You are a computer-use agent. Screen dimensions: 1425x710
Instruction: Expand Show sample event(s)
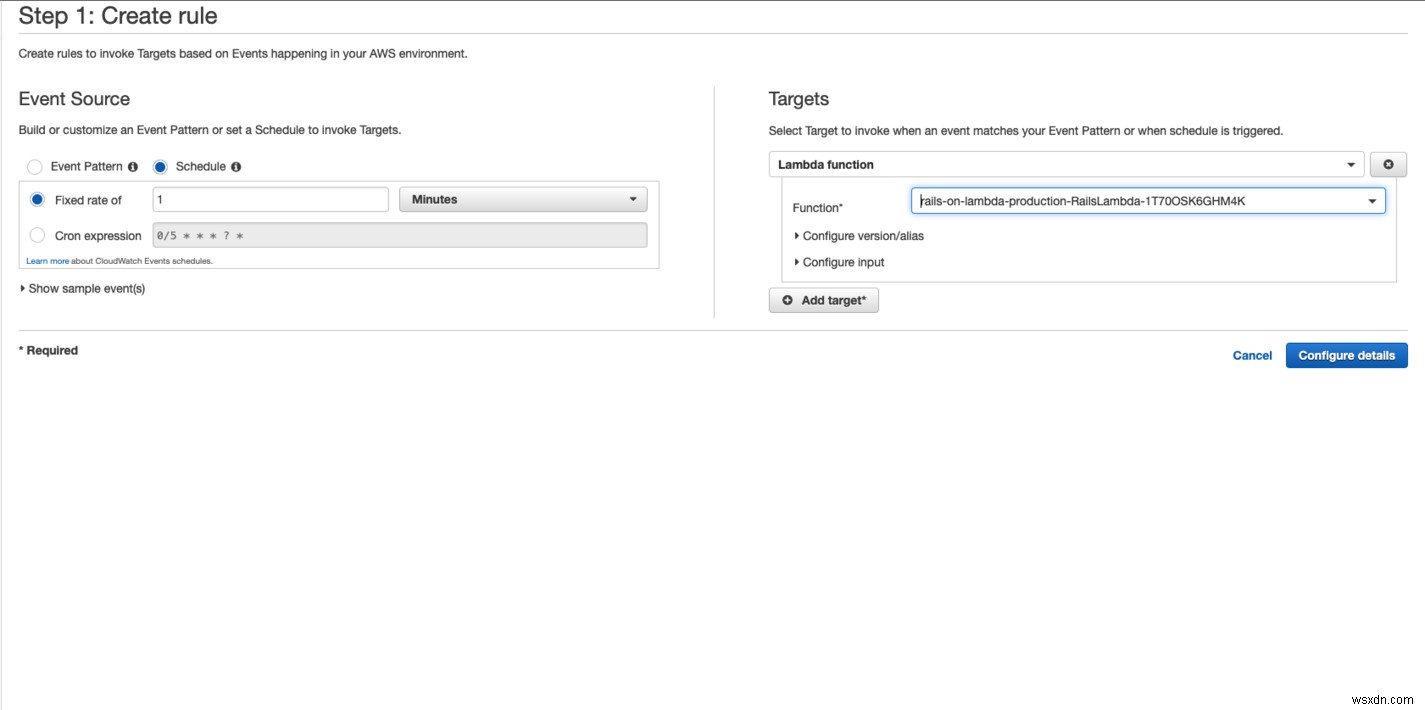coord(82,288)
